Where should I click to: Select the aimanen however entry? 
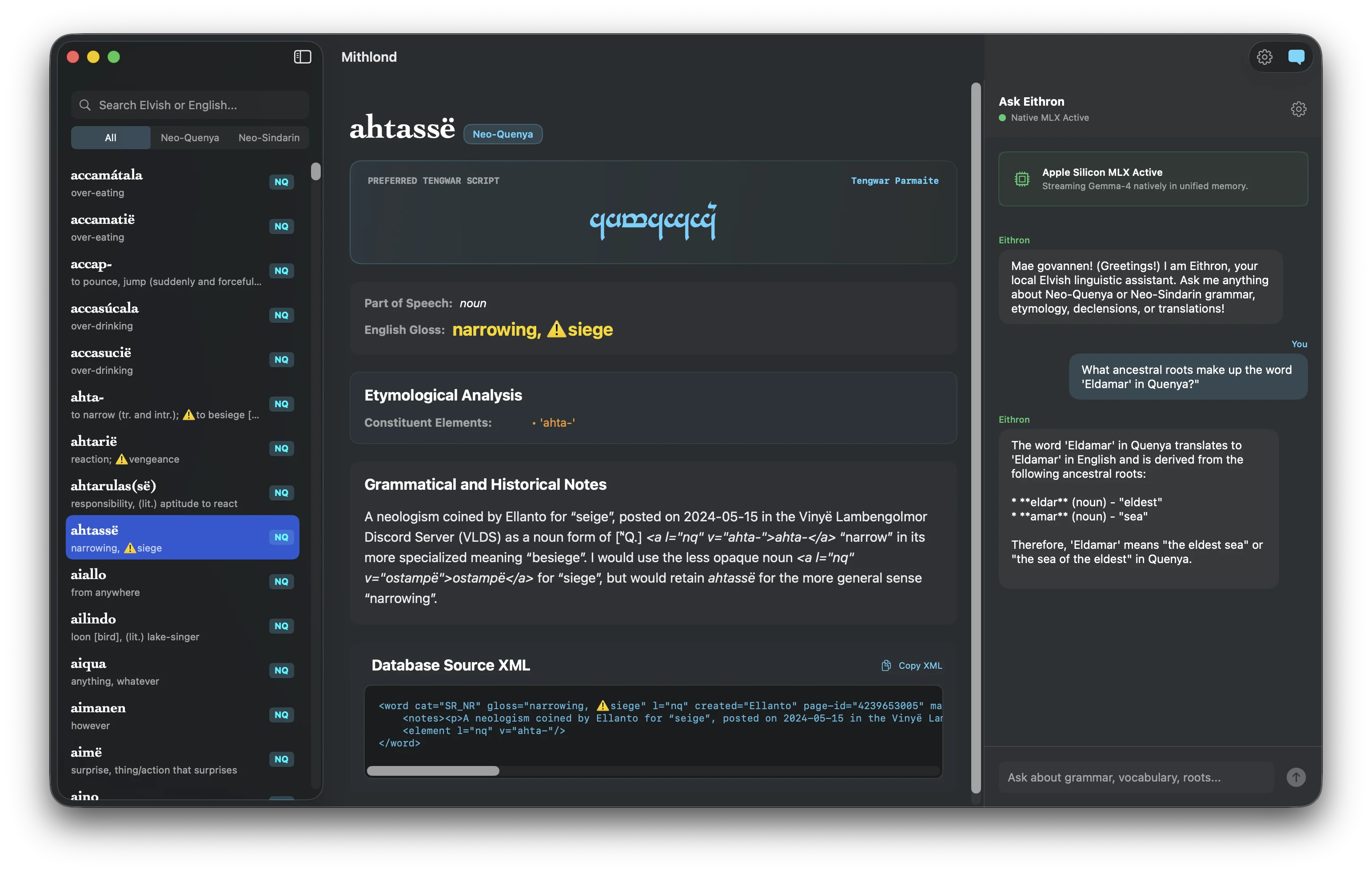182,716
